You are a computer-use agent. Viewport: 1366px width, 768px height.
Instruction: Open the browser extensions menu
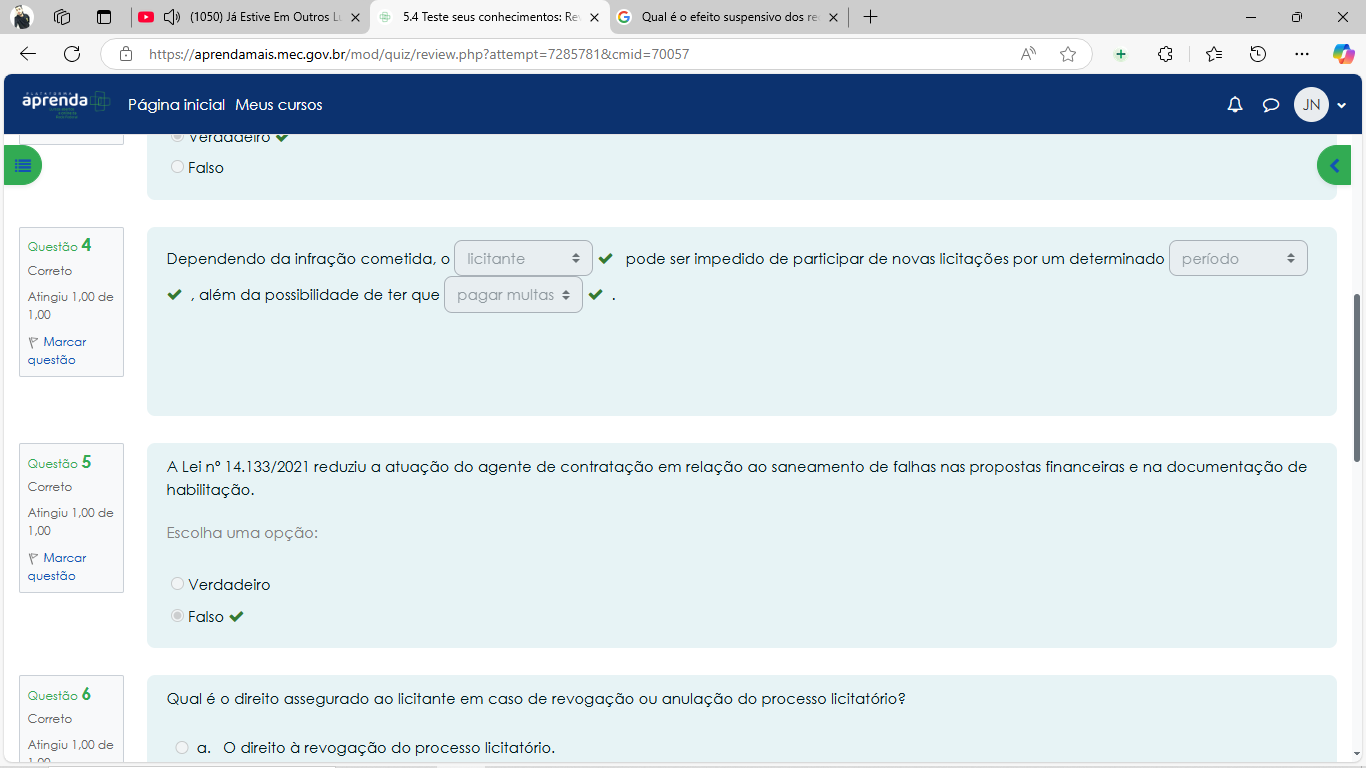pyautogui.click(x=1165, y=54)
